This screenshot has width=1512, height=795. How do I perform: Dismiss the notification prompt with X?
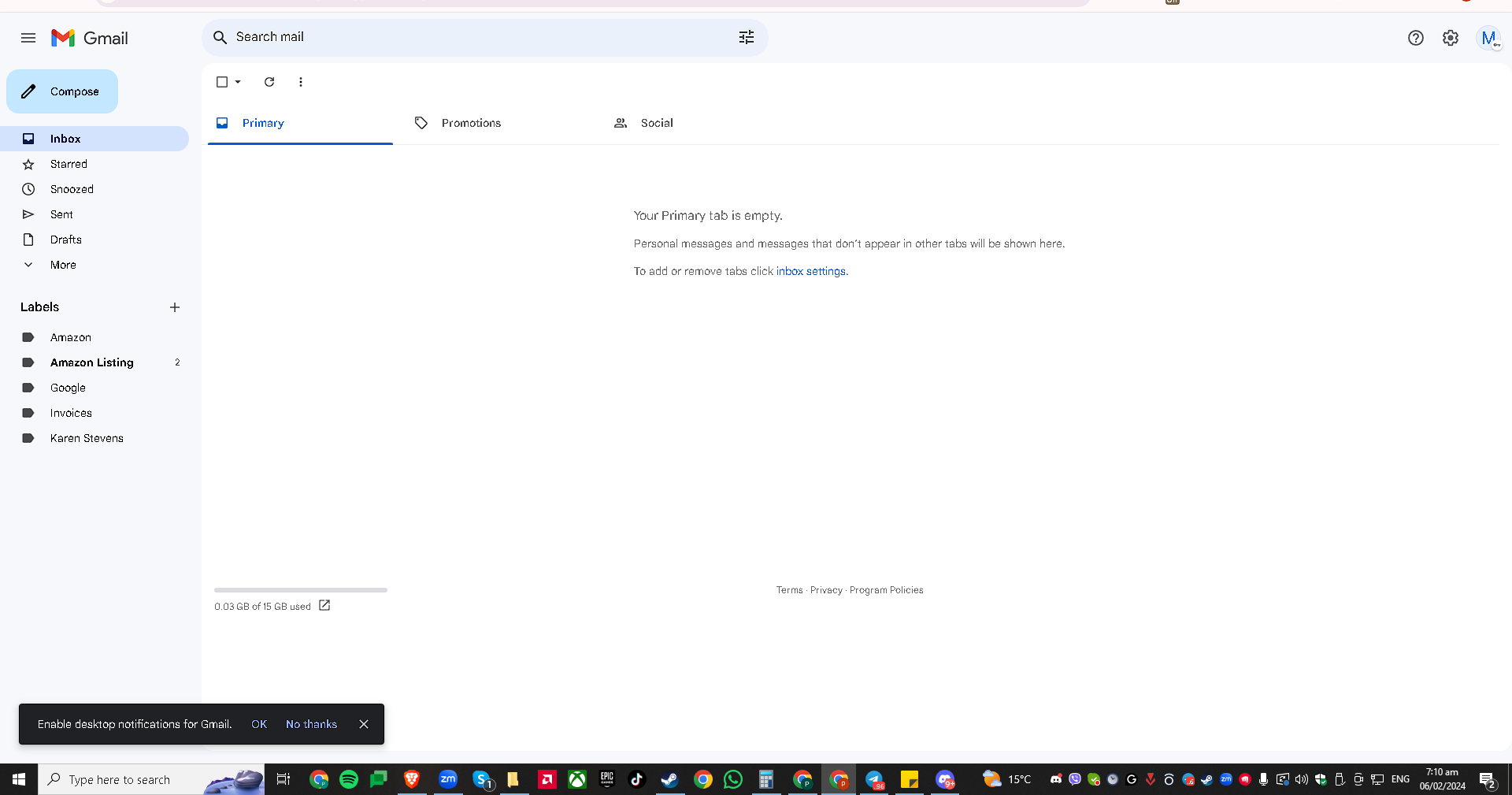(x=364, y=724)
